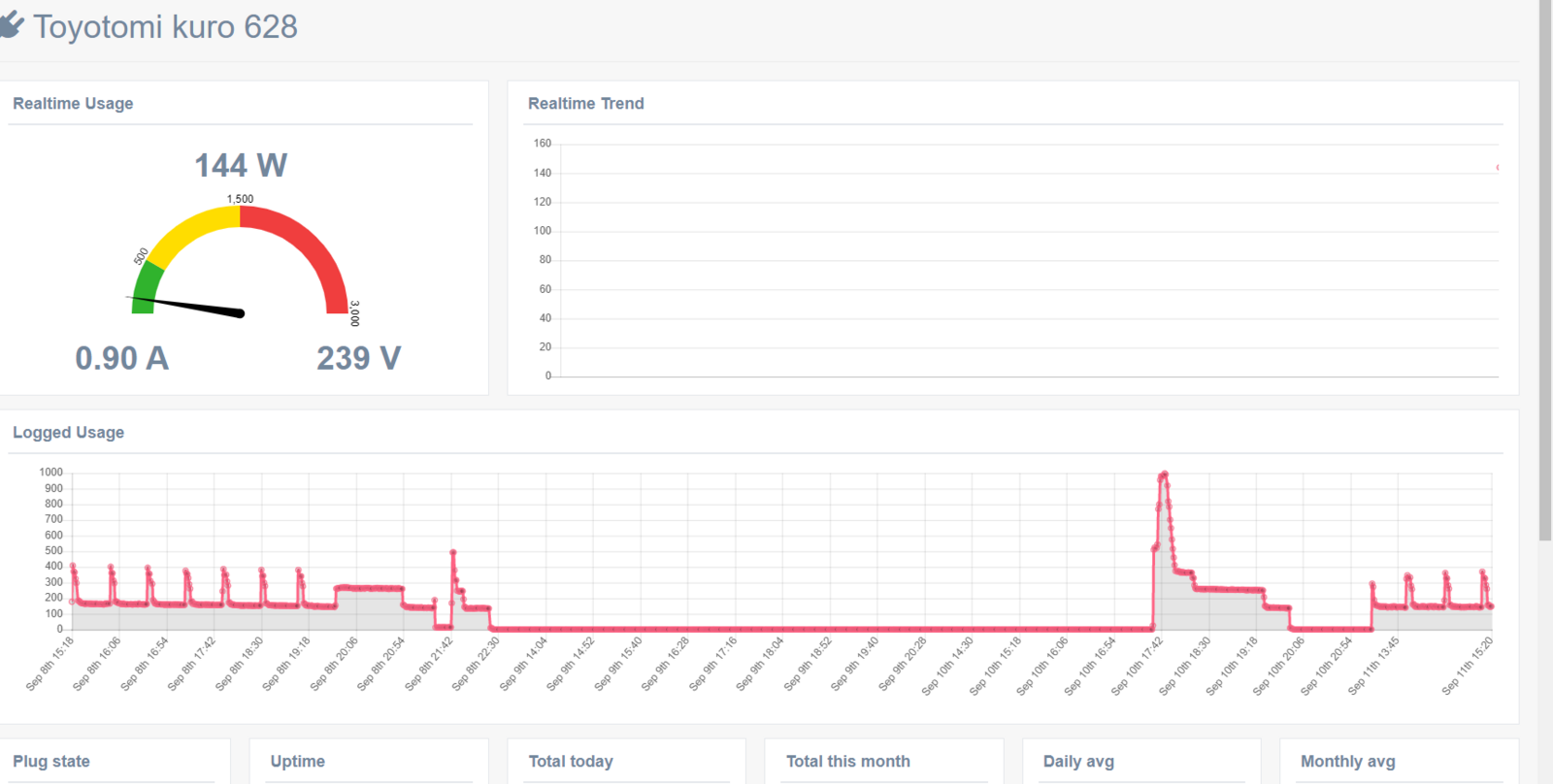
Task: Click the Uptime card heading
Action: coord(298,762)
